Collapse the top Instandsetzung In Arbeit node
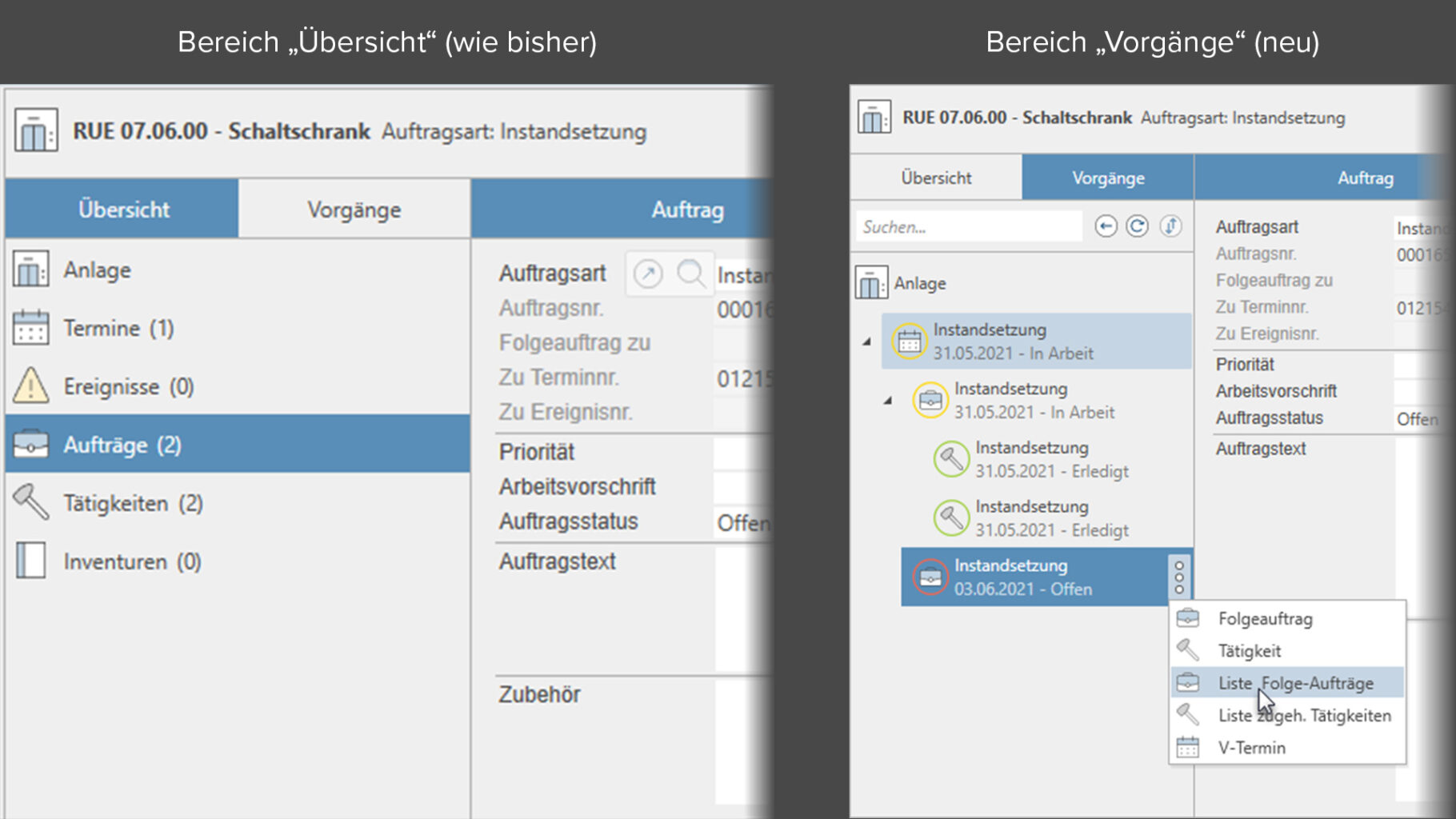1456x819 pixels. (x=866, y=342)
